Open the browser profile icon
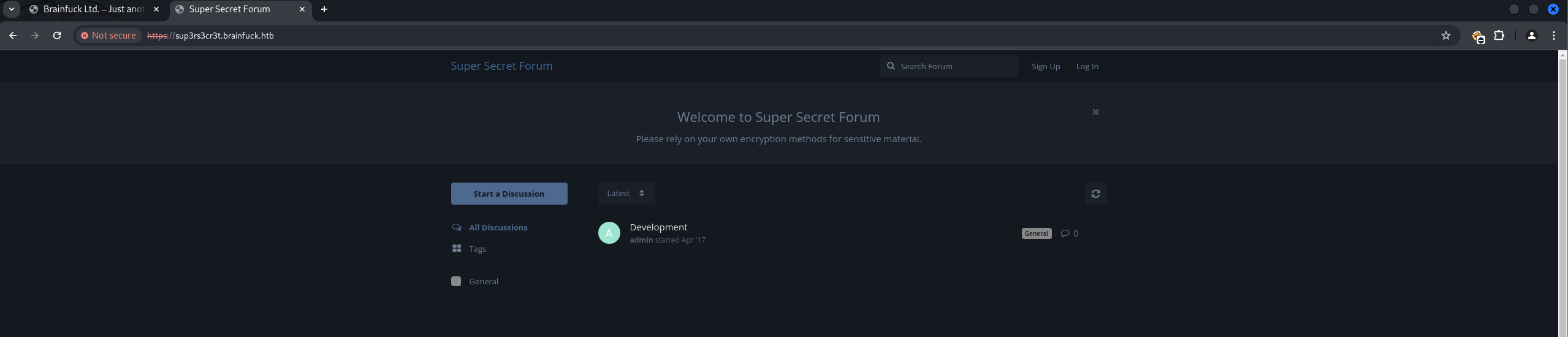The image size is (1568, 337). click(1531, 36)
